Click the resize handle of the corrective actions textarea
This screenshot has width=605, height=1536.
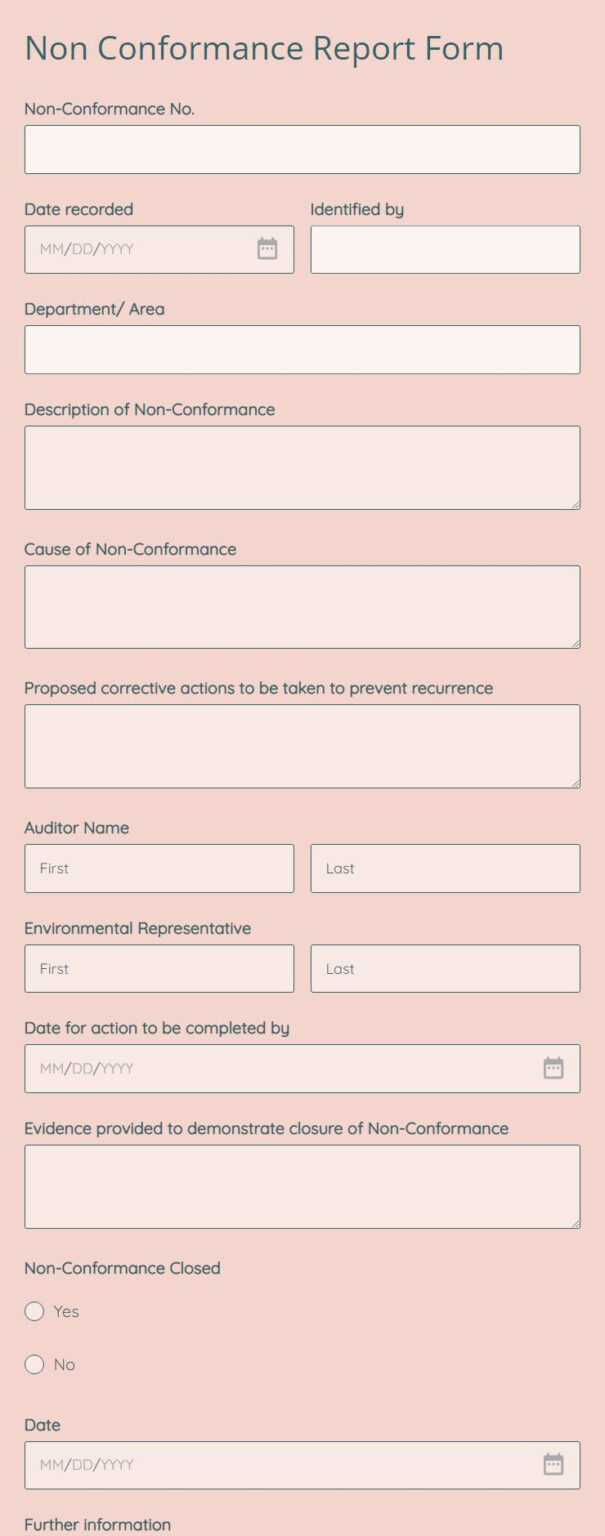575,783
